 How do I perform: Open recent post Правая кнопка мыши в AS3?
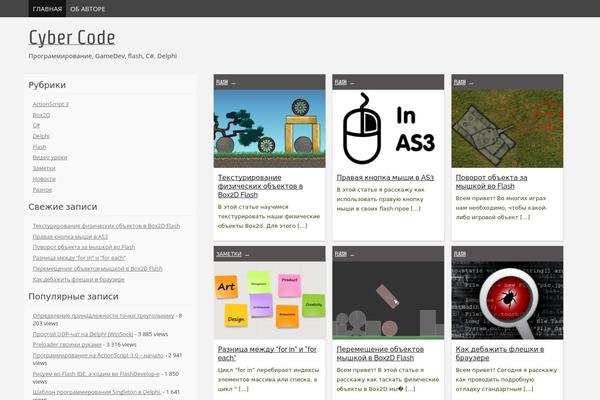70,237
